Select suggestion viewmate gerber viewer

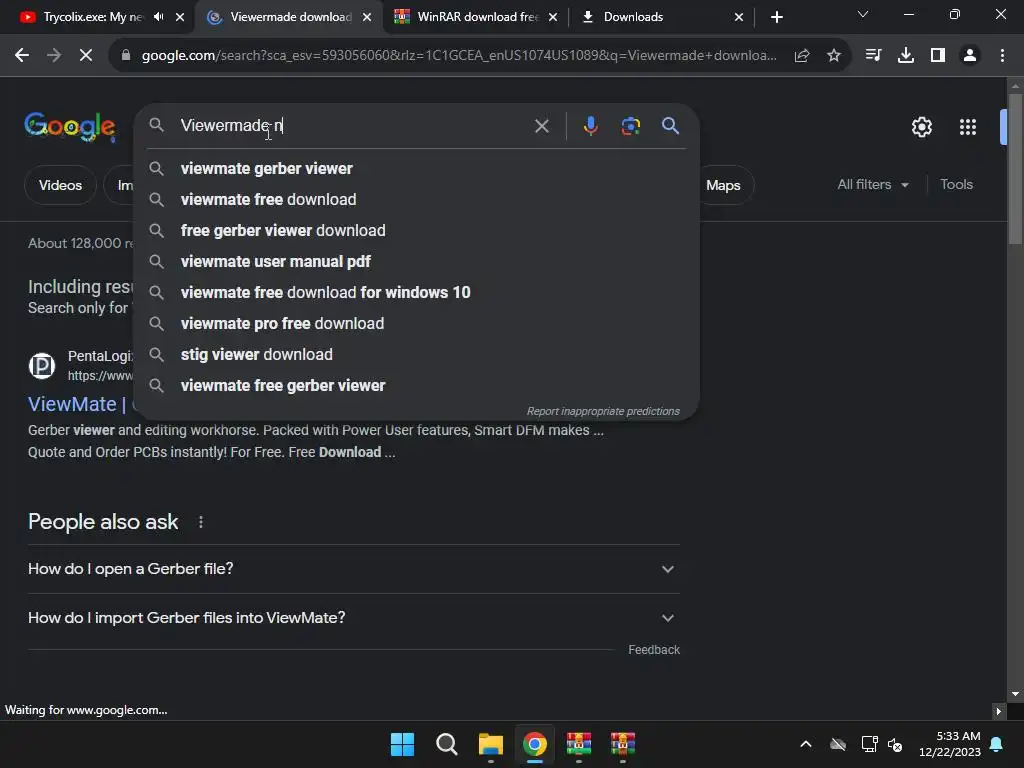click(x=417, y=168)
